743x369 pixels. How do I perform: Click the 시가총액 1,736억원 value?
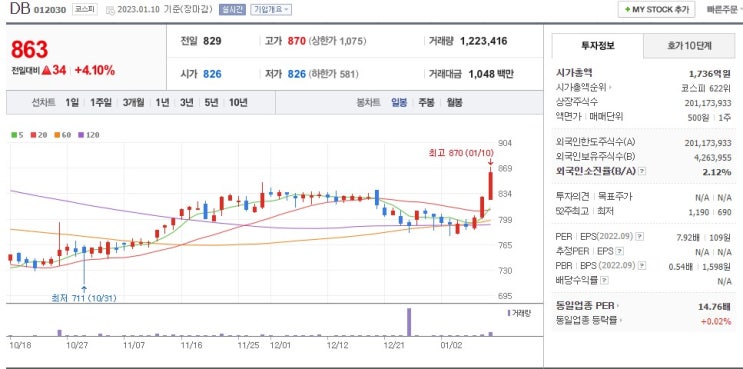709,73
